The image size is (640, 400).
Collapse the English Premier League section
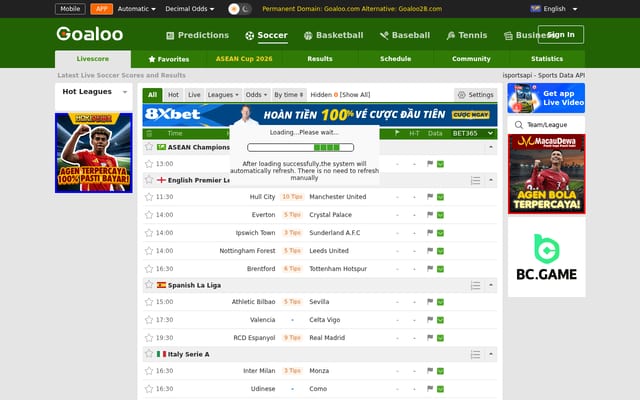(x=491, y=180)
